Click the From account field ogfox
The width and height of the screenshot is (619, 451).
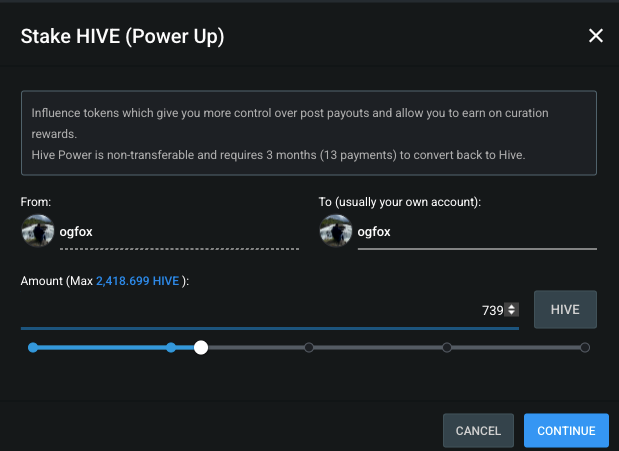179,232
